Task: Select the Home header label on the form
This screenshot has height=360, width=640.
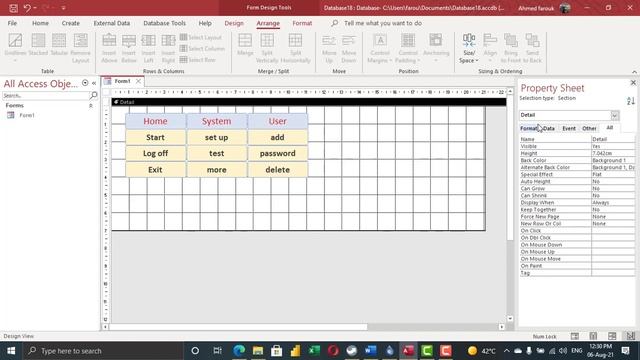Action: coord(155,121)
